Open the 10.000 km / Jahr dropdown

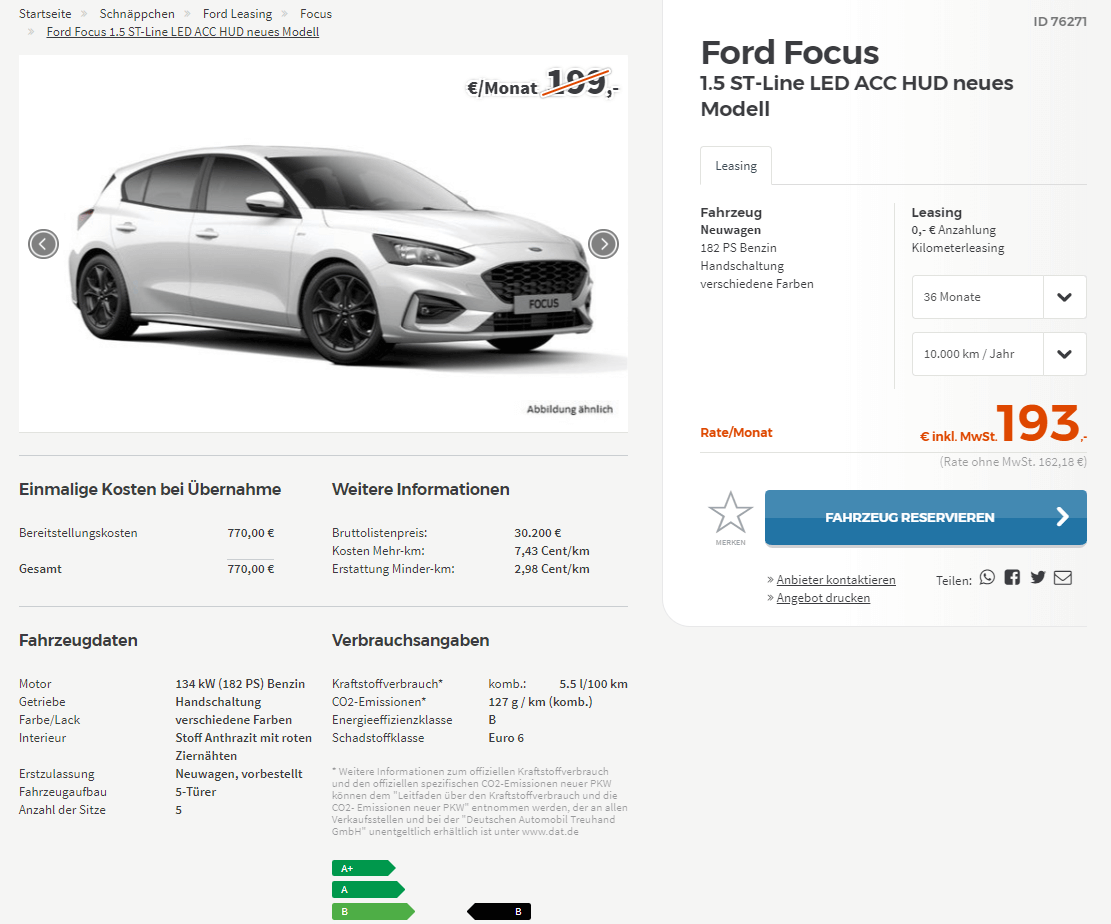[x=999, y=354]
